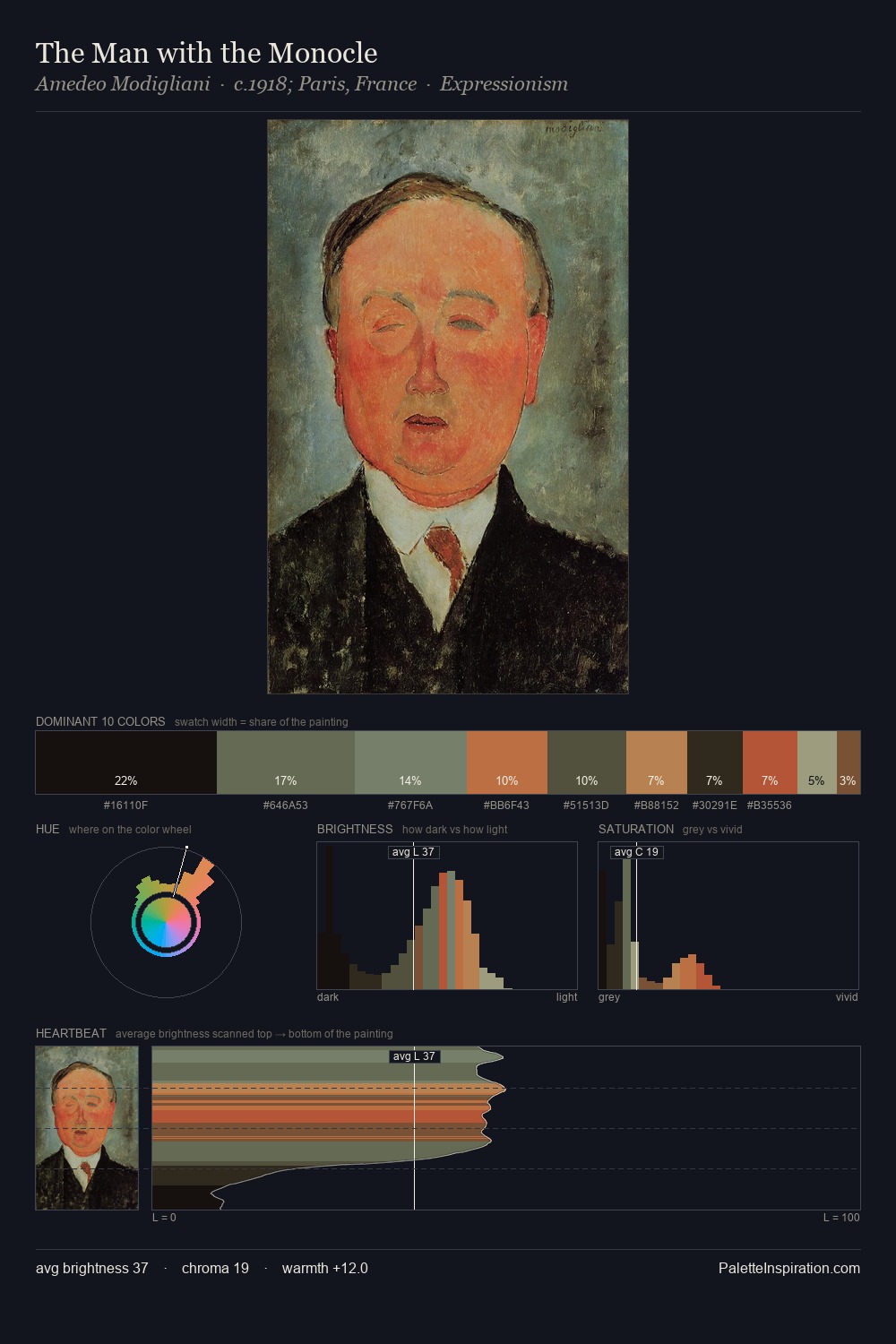
Task: Click the 'Expressionism' style label
Action: (x=504, y=84)
